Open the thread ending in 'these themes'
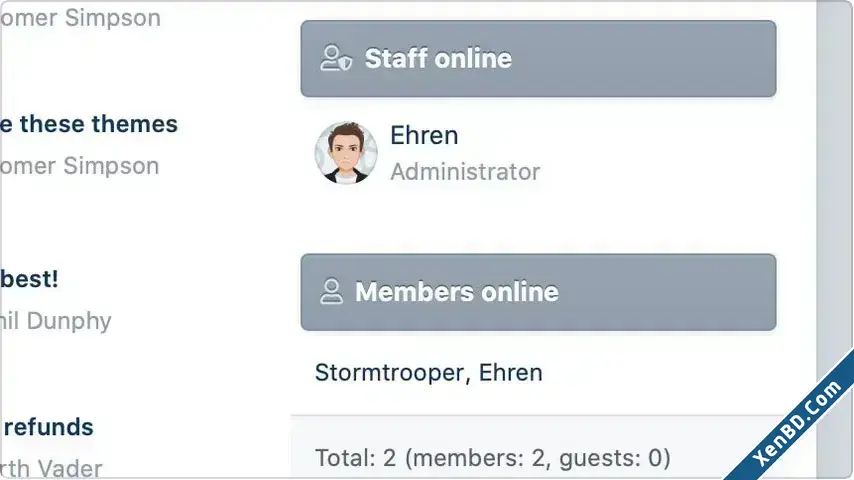Image resolution: width=854 pixels, height=480 pixels. [x=89, y=124]
